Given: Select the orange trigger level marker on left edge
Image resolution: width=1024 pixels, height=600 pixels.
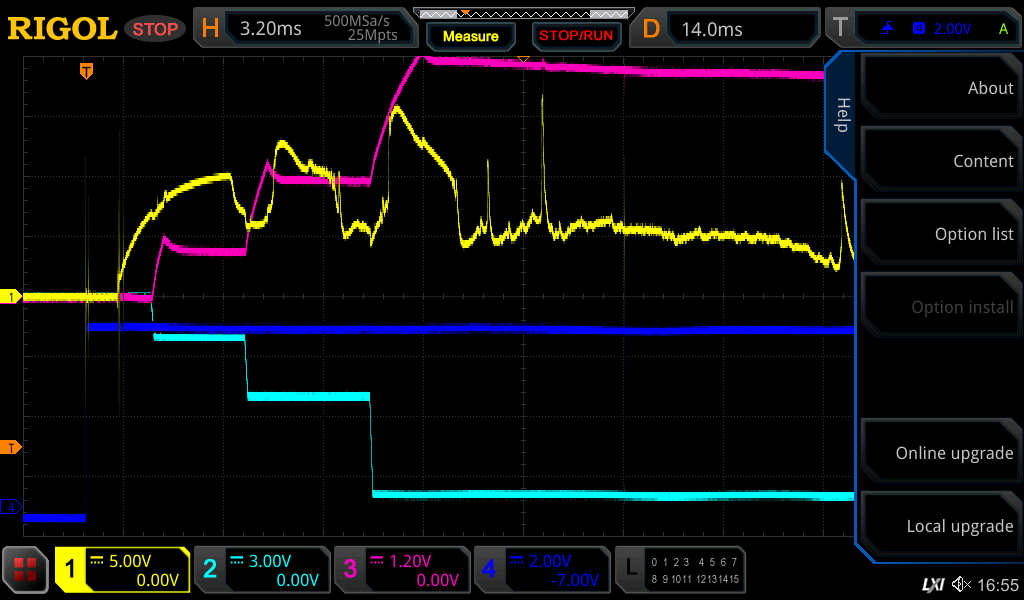Looking at the screenshot, I should [11, 447].
